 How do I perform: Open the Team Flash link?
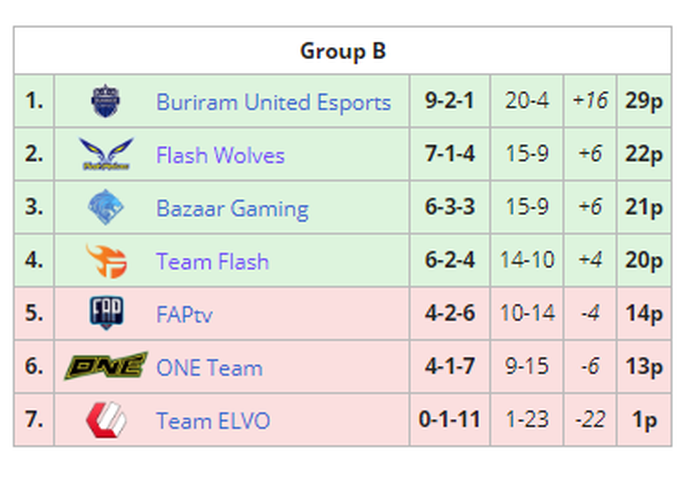(x=212, y=261)
